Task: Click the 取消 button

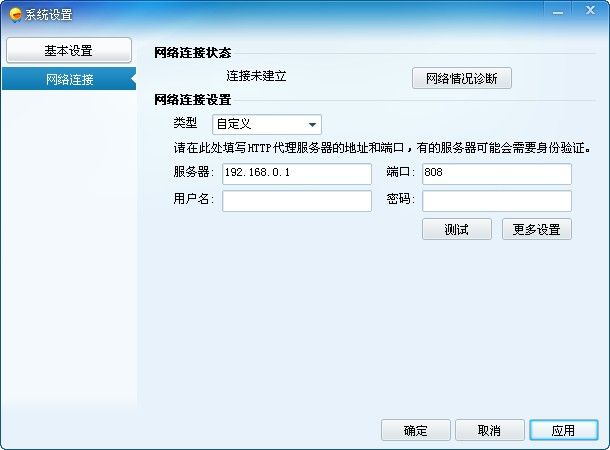Action: coord(489,430)
